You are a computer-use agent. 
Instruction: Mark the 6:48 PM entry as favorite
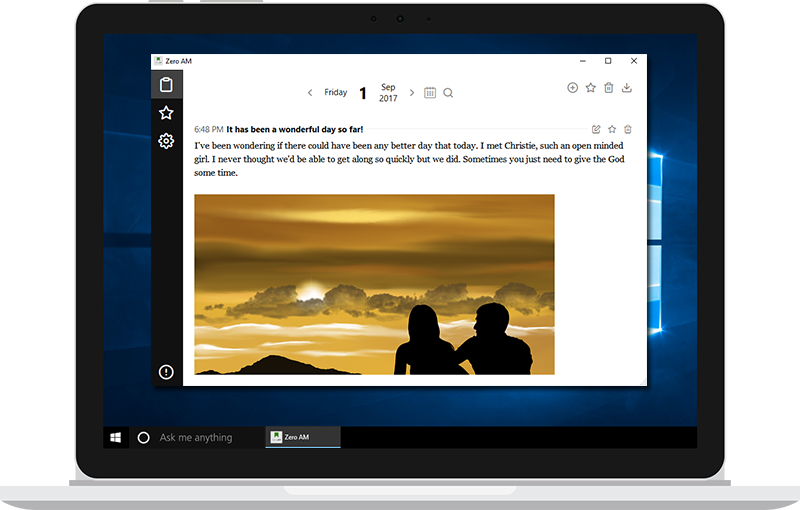pyautogui.click(x=612, y=129)
